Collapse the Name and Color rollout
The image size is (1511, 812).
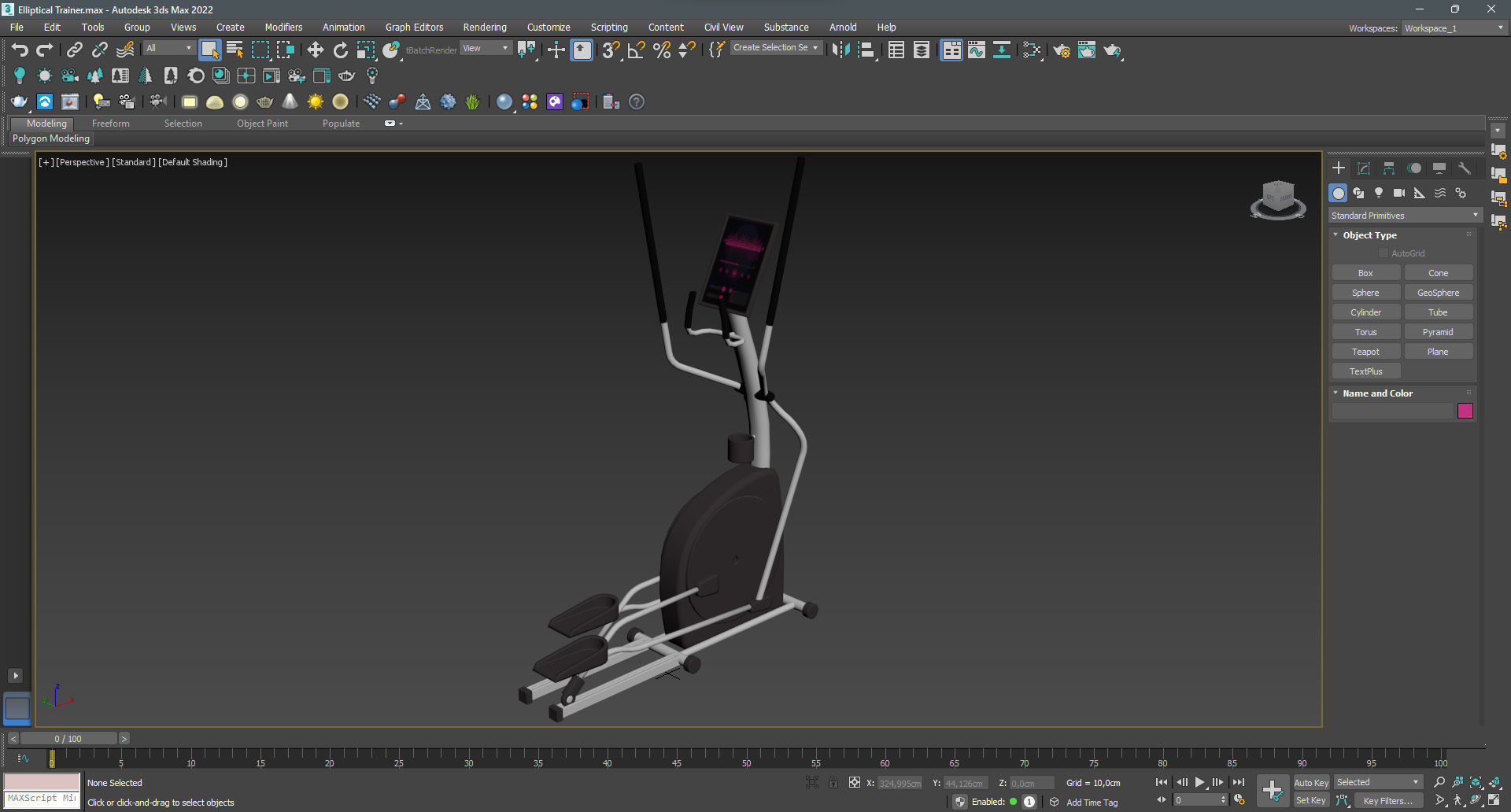pyautogui.click(x=1377, y=393)
